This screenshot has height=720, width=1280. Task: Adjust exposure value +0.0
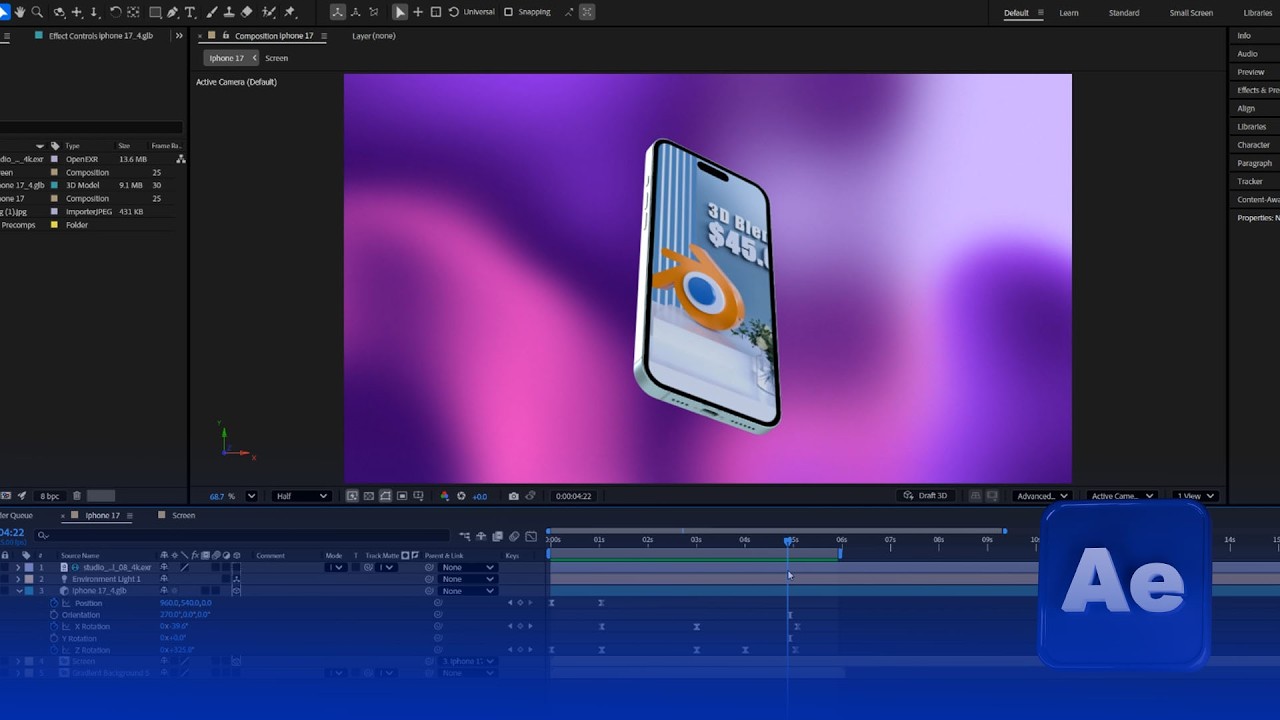(480, 496)
